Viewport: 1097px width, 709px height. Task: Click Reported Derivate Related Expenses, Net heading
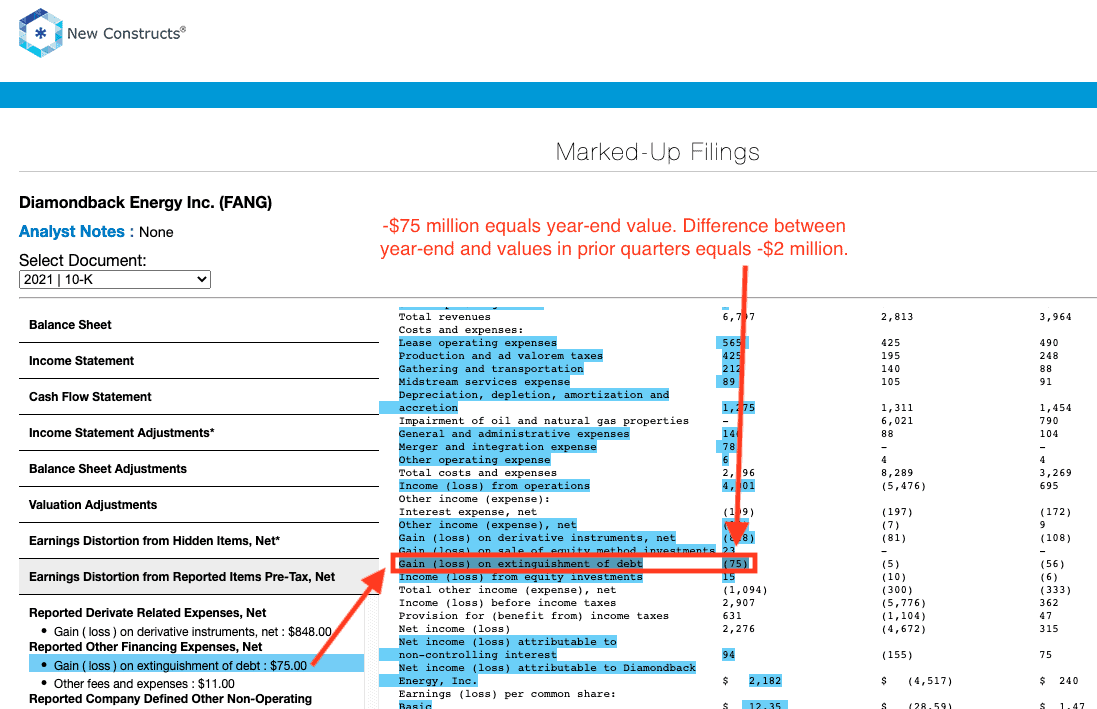(148, 612)
